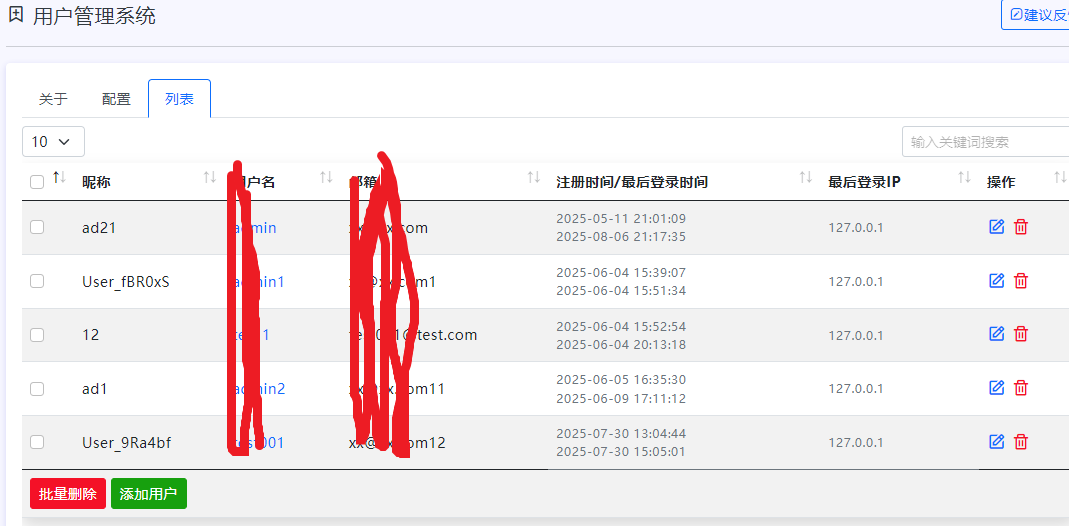Click the nickname cell ad21
Screen dimensions: 1069x526
[x=99, y=228]
